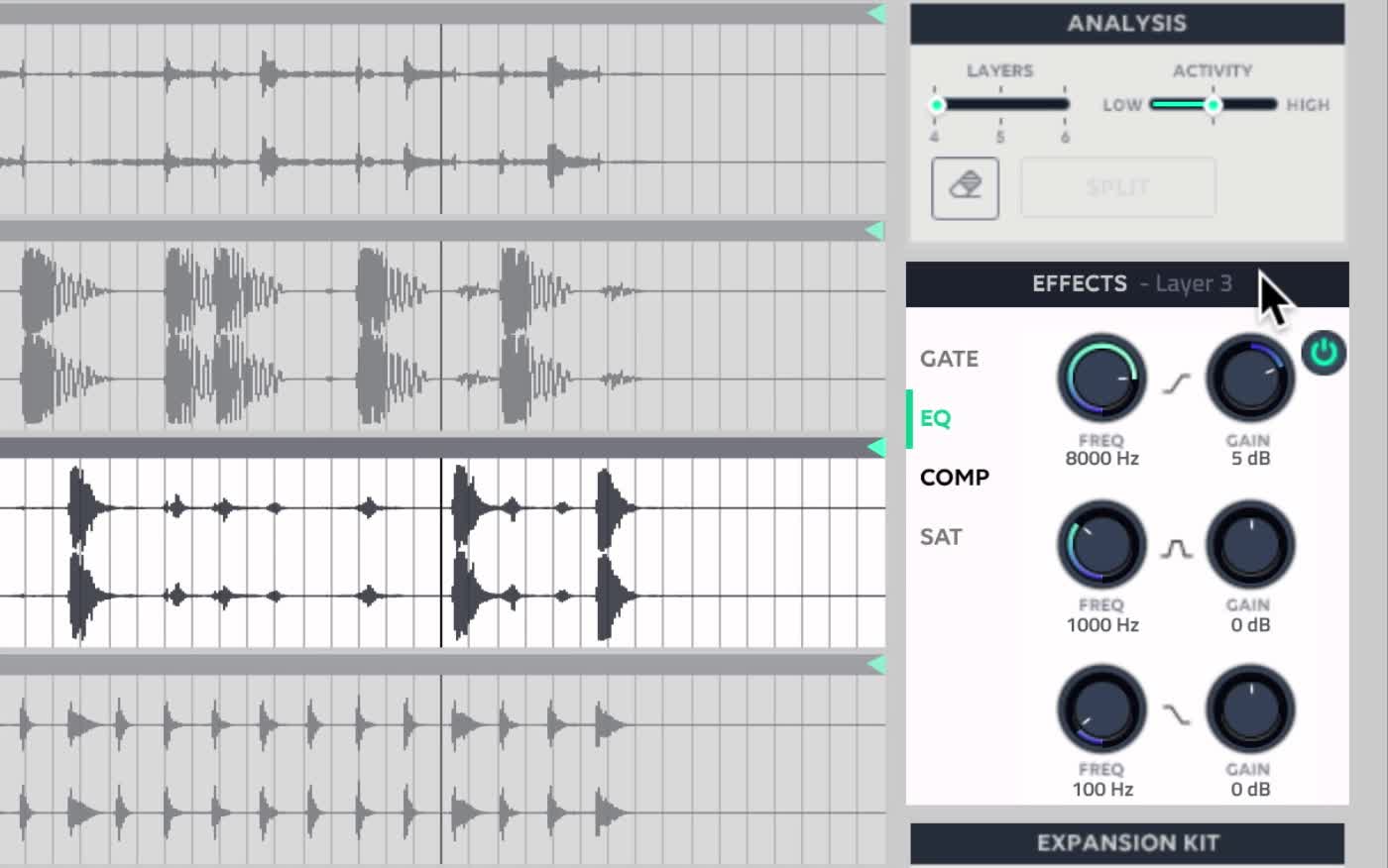This screenshot has width=1388, height=868.
Task: Select the fourth layer waveform
Action: click(x=442, y=770)
